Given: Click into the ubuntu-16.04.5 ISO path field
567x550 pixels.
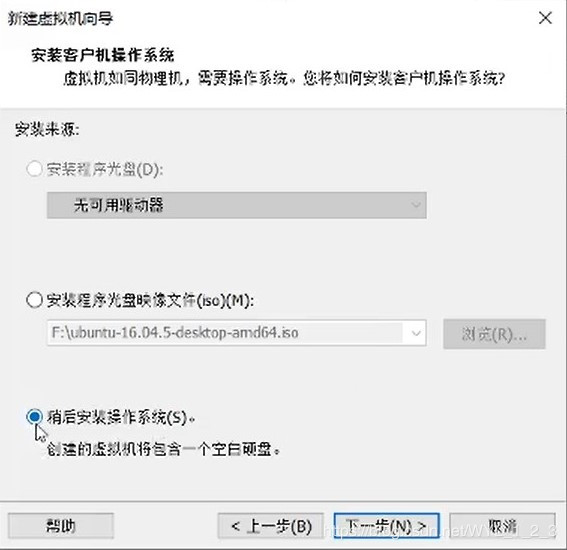Looking at the screenshot, I should pos(225,333).
